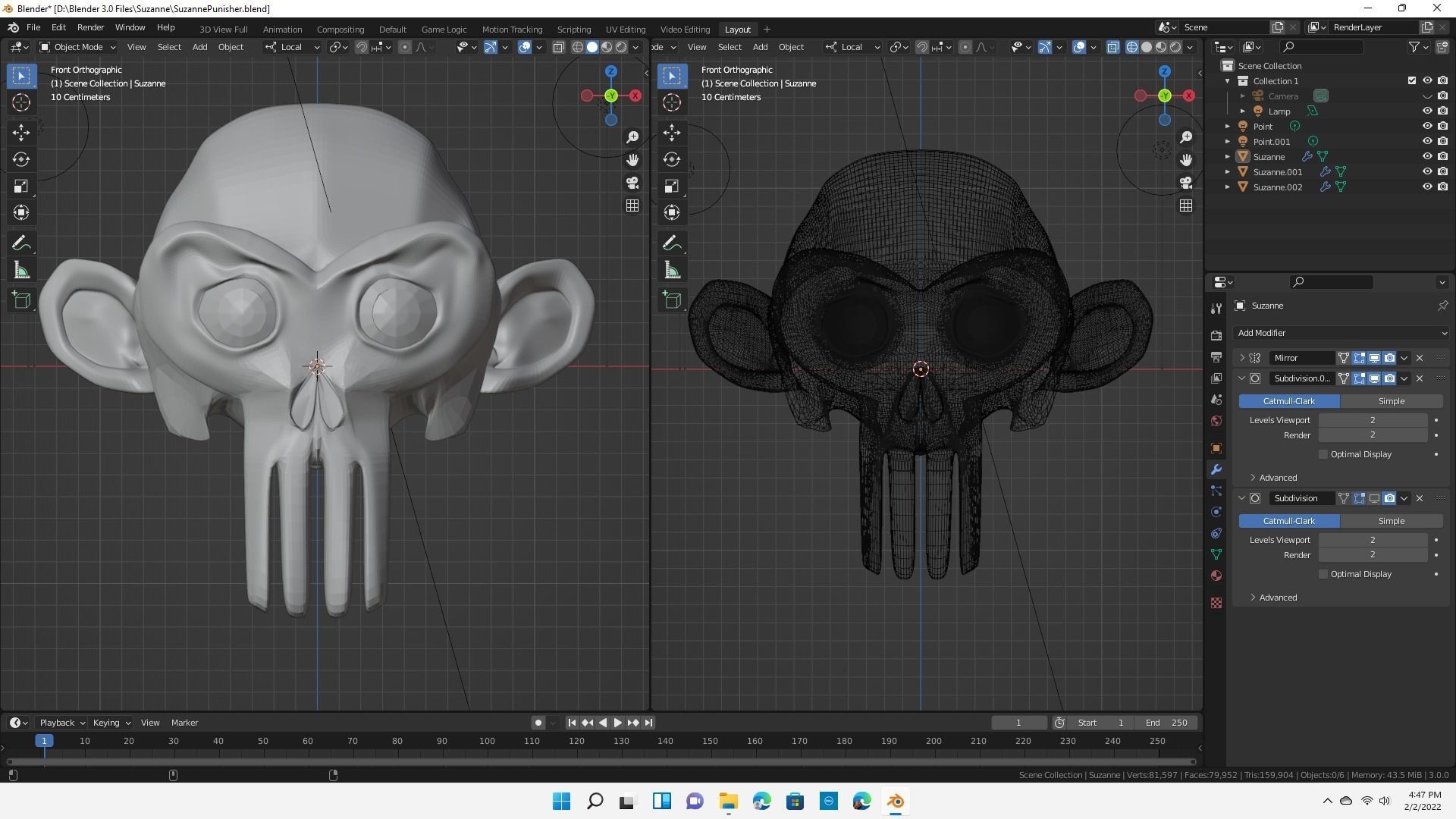The width and height of the screenshot is (1456, 819).
Task: Select the Cursor tool in left viewport
Action: point(21,102)
